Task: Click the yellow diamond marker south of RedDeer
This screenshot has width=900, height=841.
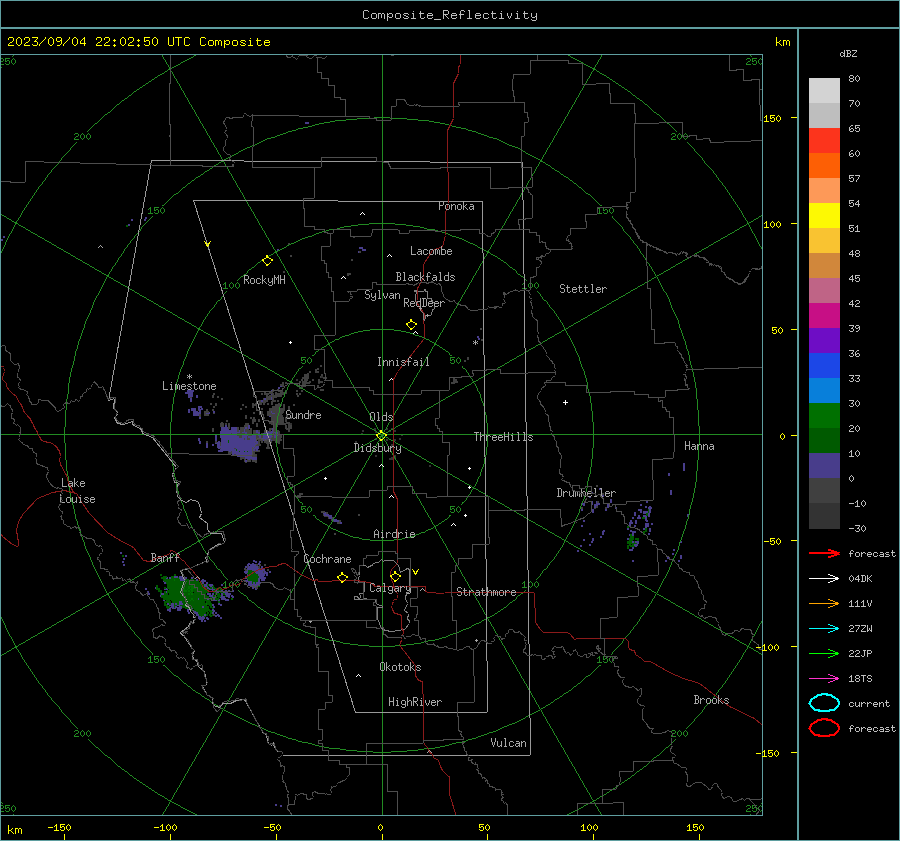Action: [411, 325]
